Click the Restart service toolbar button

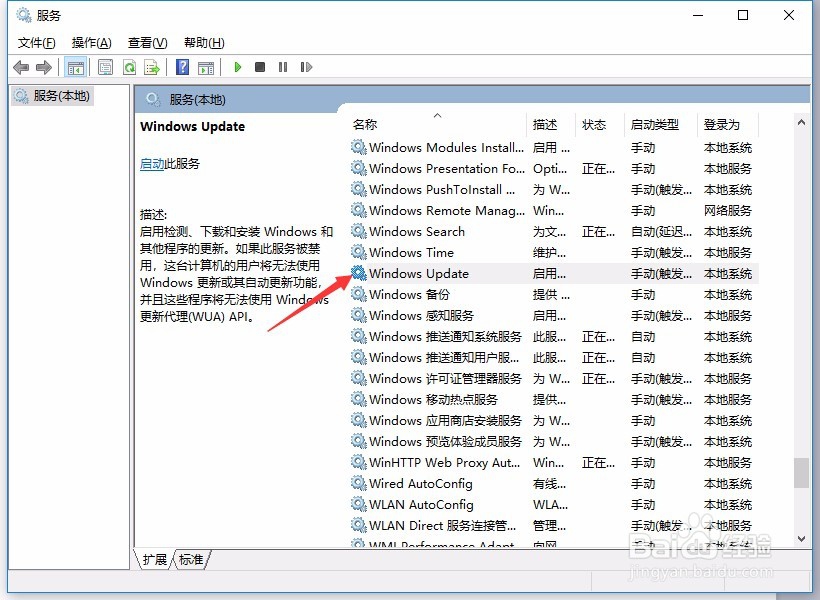click(x=306, y=67)
